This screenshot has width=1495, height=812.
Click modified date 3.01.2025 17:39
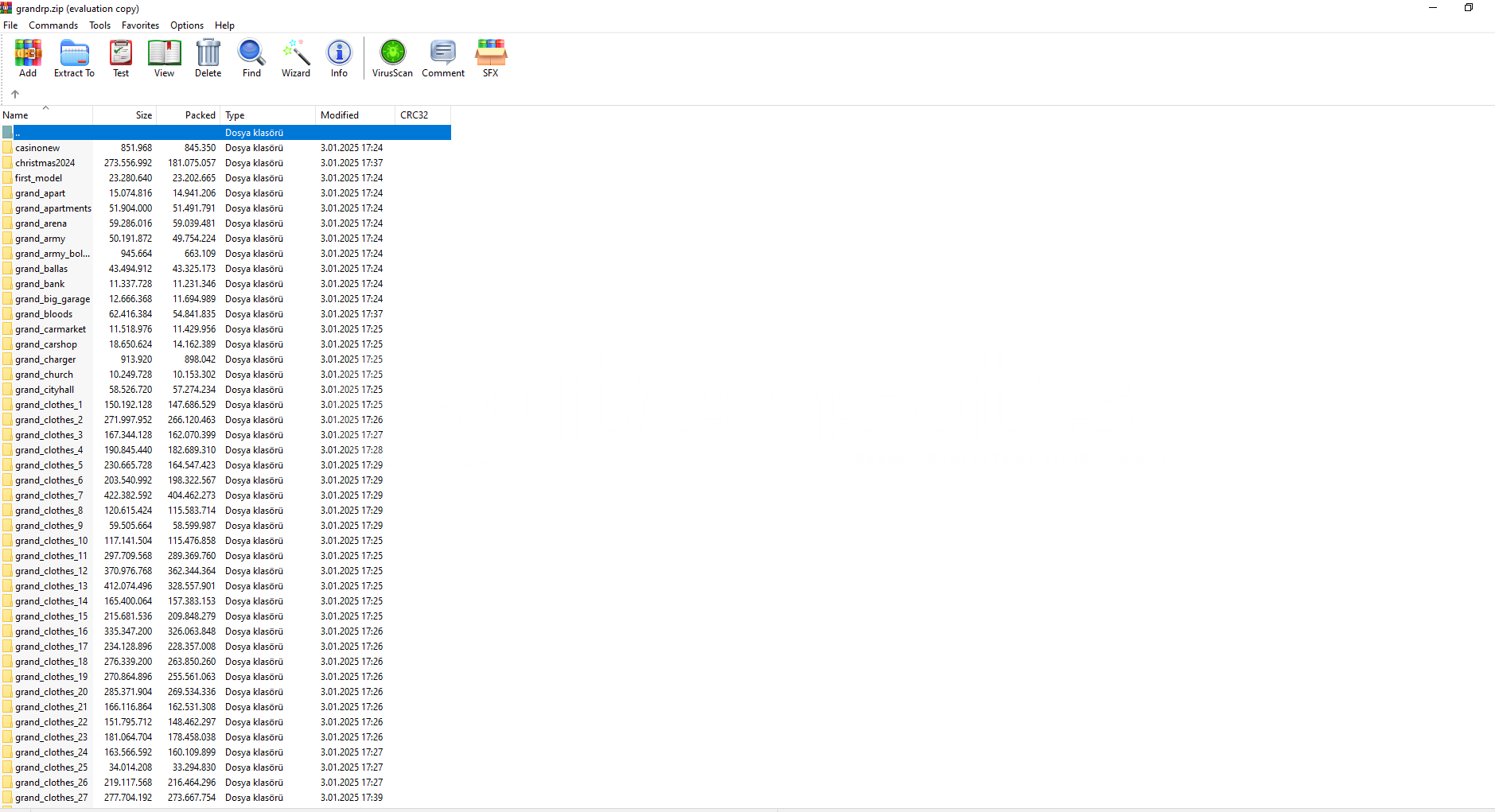(x=352, y=798)
